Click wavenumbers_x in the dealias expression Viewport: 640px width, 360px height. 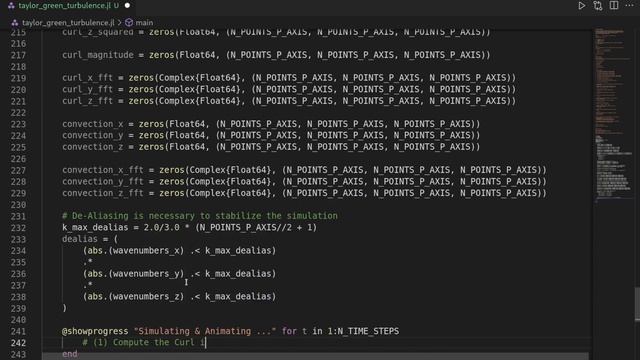(146, 250)
